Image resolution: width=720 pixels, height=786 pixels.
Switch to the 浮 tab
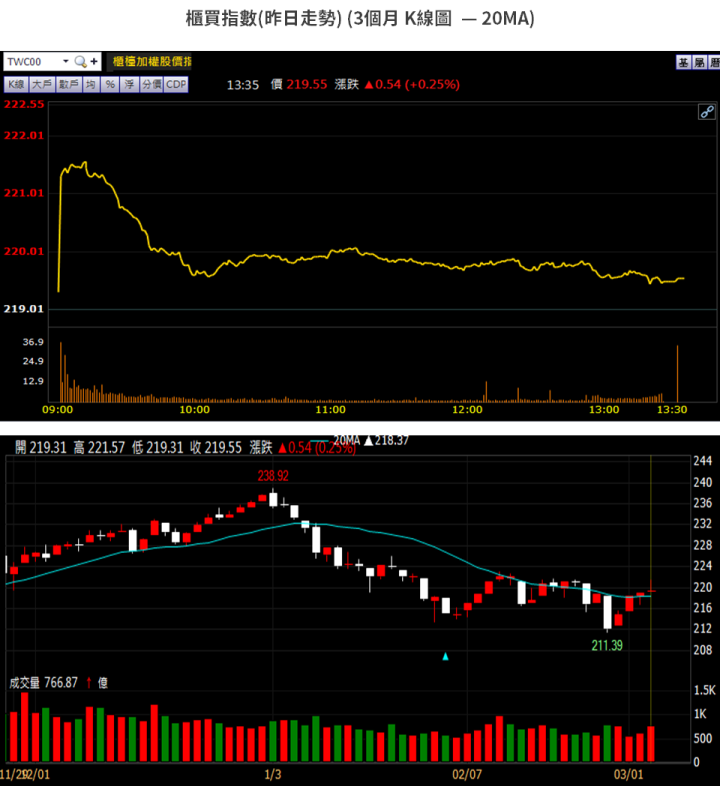coord(129,84)
